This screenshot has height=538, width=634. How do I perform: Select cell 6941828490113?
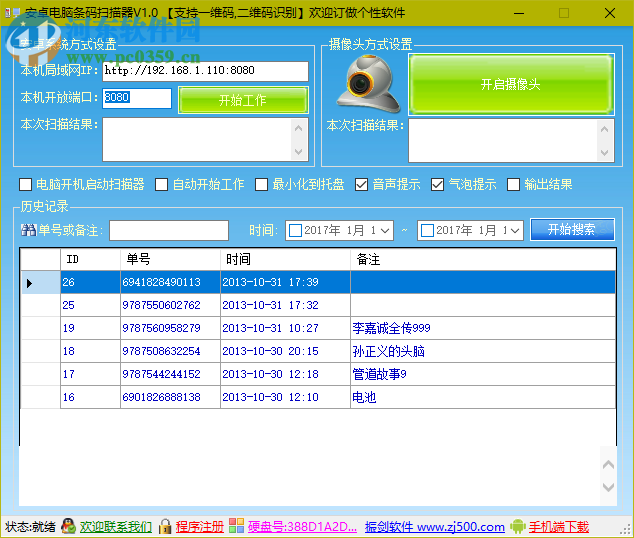[x=170, y=282]
